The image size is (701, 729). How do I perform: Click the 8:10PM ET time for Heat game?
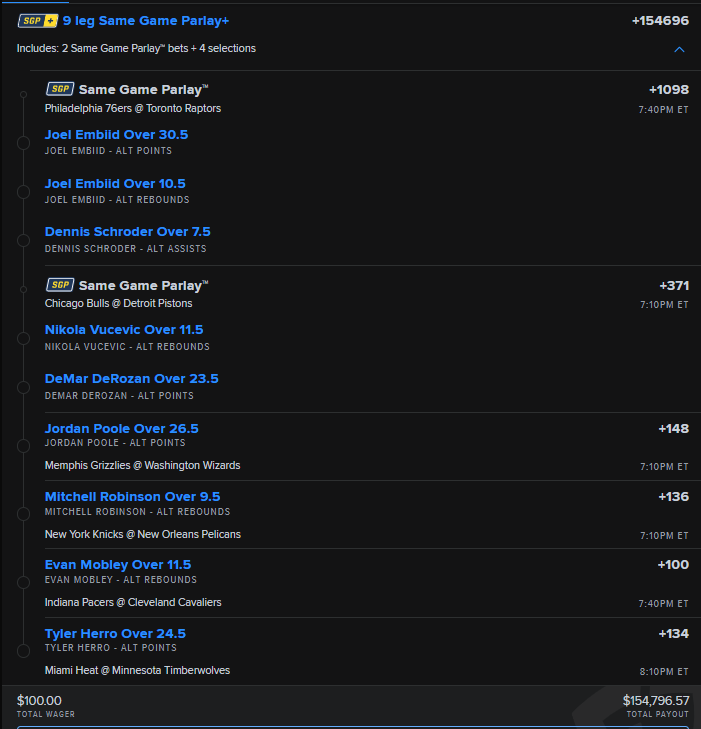tap(664, 672)
